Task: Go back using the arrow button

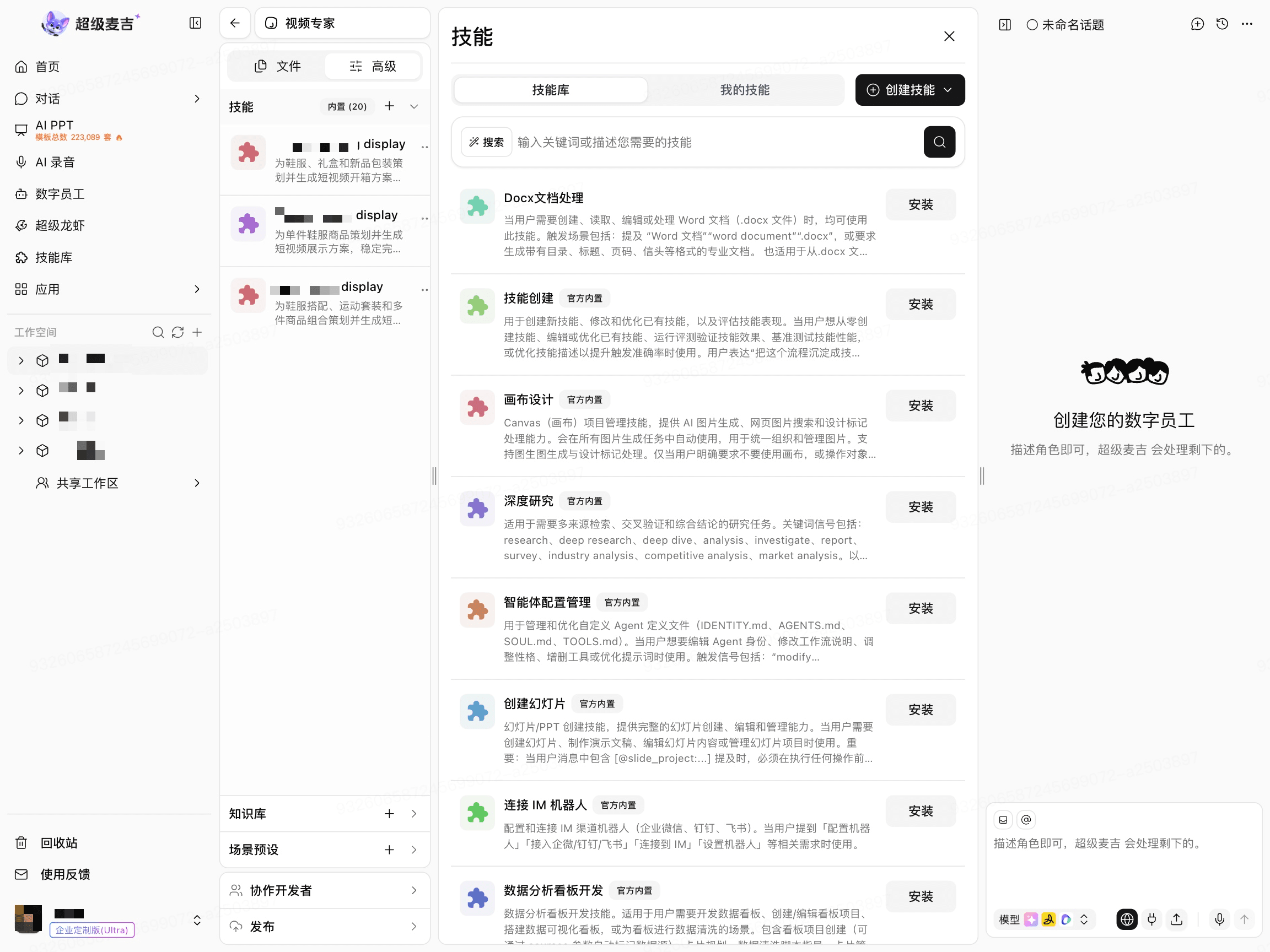Action: [235, 23]
